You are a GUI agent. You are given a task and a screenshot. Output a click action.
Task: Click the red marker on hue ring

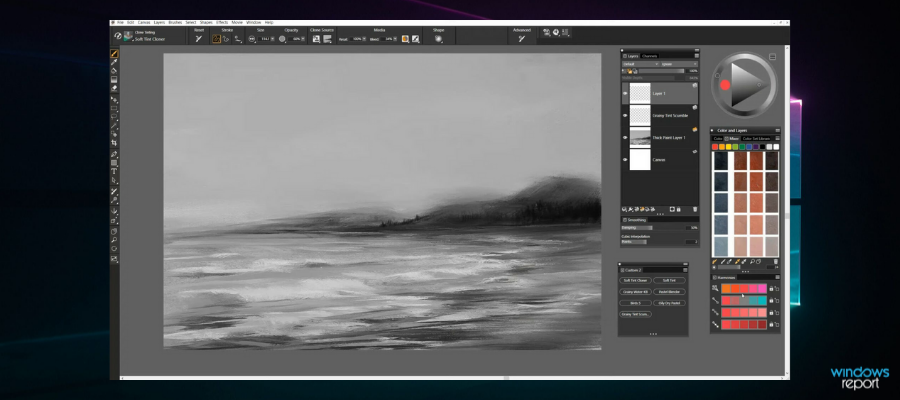tap(725, 85)
